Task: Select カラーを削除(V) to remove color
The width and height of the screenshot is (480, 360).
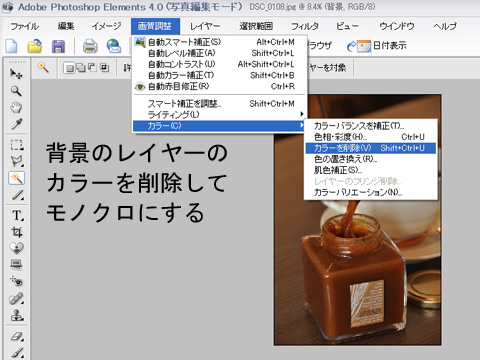Action: [x=370, y=148]
